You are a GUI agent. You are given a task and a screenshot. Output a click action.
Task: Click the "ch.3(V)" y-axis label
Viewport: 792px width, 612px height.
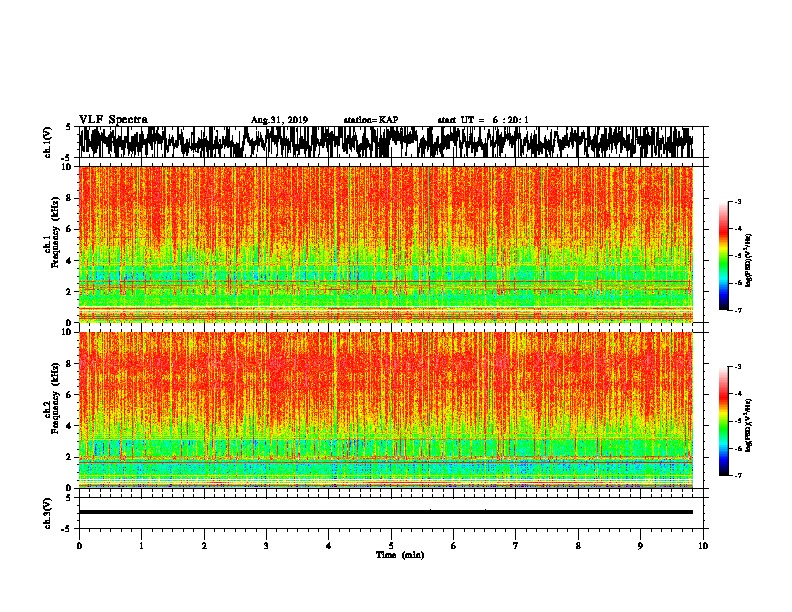[48, 513]
